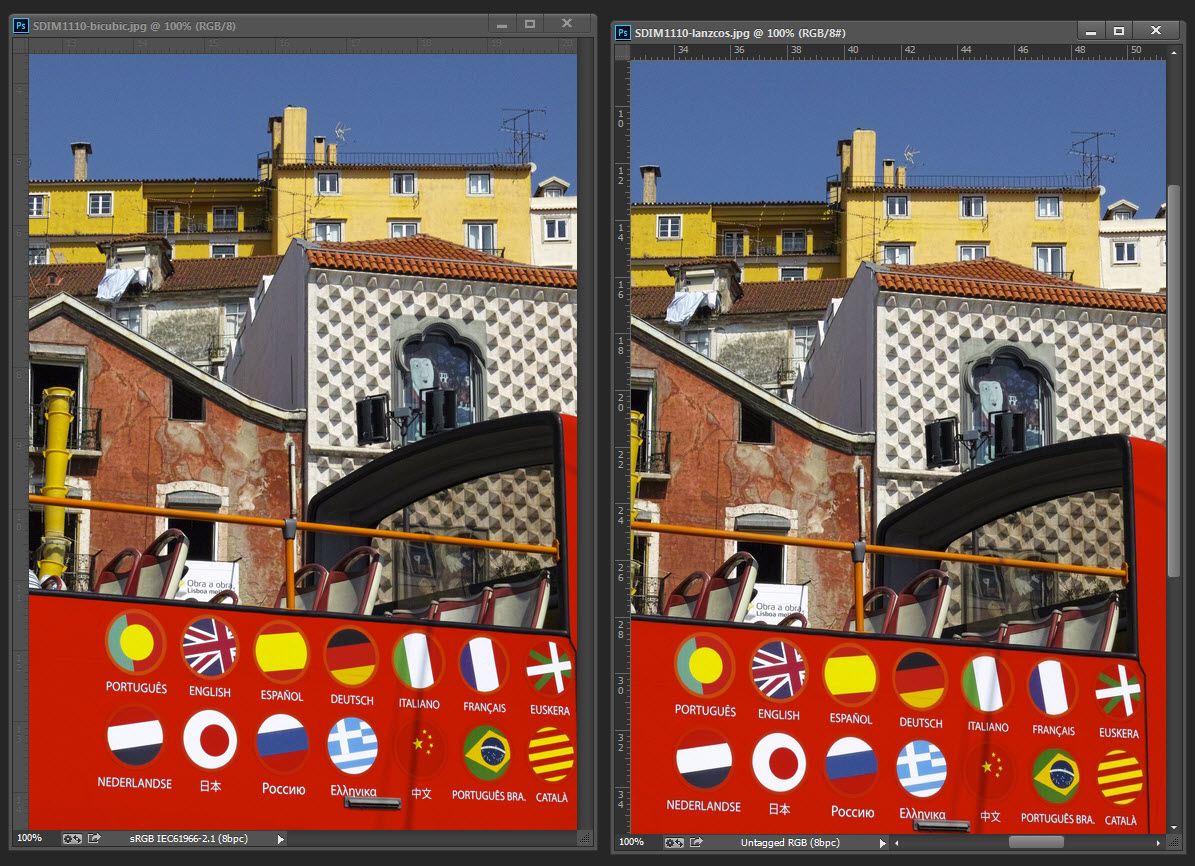Minimize the SDIM1110-bicubic.jpg window
The height and width of the screenshot is (866, 1195).
(x=501, y=24)
